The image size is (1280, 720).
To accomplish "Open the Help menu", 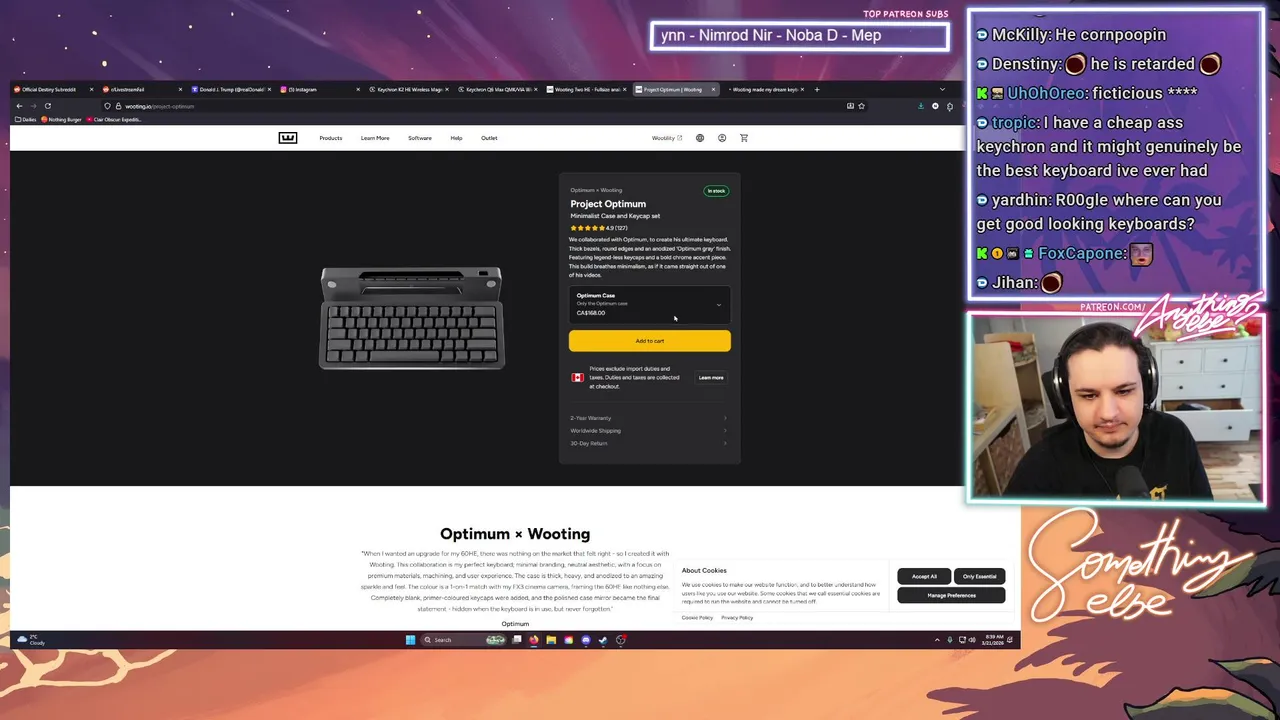I will tap(456, 138).
